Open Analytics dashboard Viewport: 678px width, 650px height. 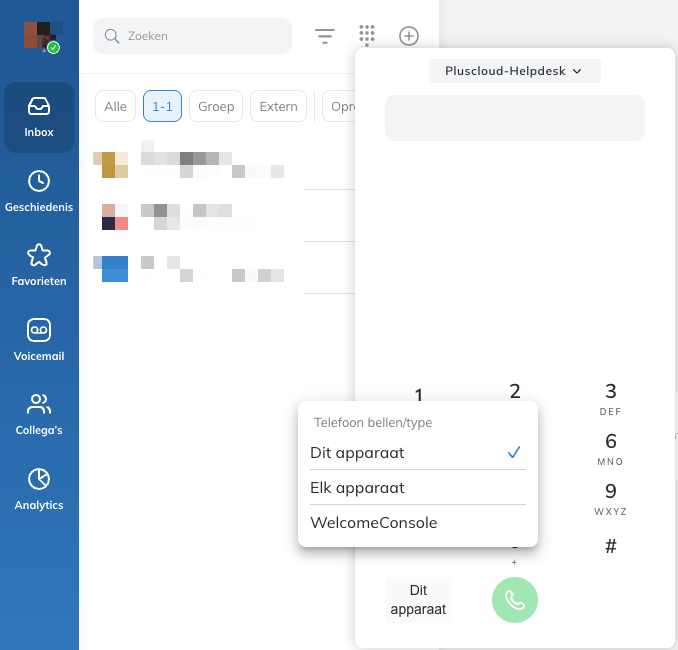tap(39, 489)
